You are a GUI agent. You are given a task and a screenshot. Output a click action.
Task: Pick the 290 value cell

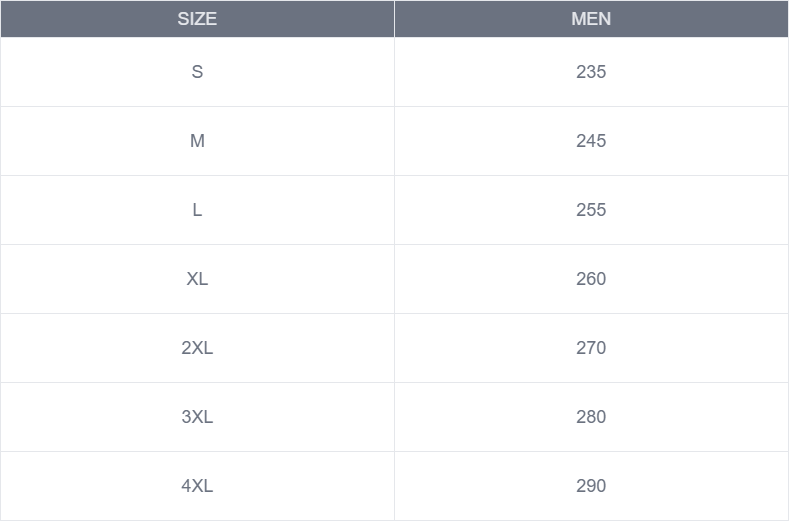click(591, 486)
